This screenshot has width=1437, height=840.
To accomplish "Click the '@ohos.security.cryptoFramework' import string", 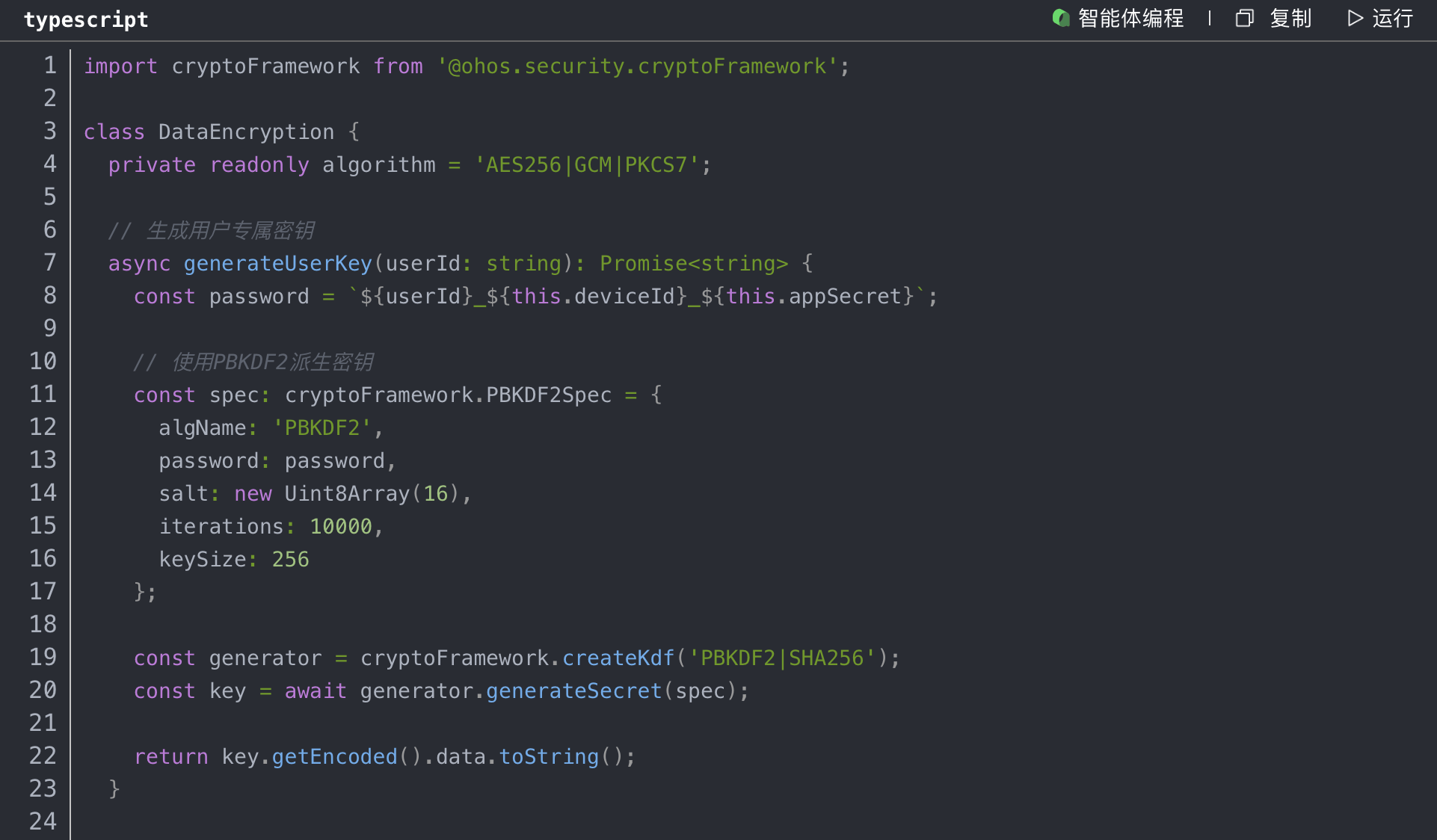I will (637, 66).
